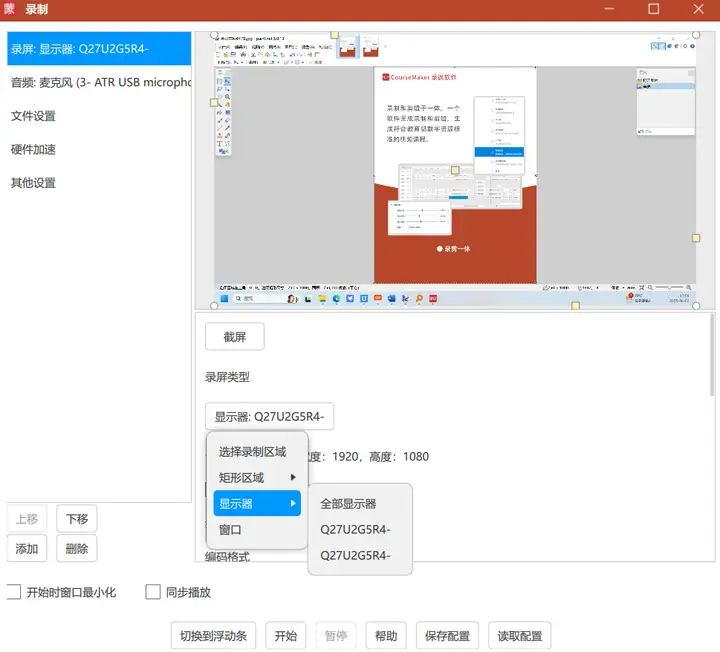Click the 截屏 screenshot button
Screen dimensions: 720x652
[235, 337]
